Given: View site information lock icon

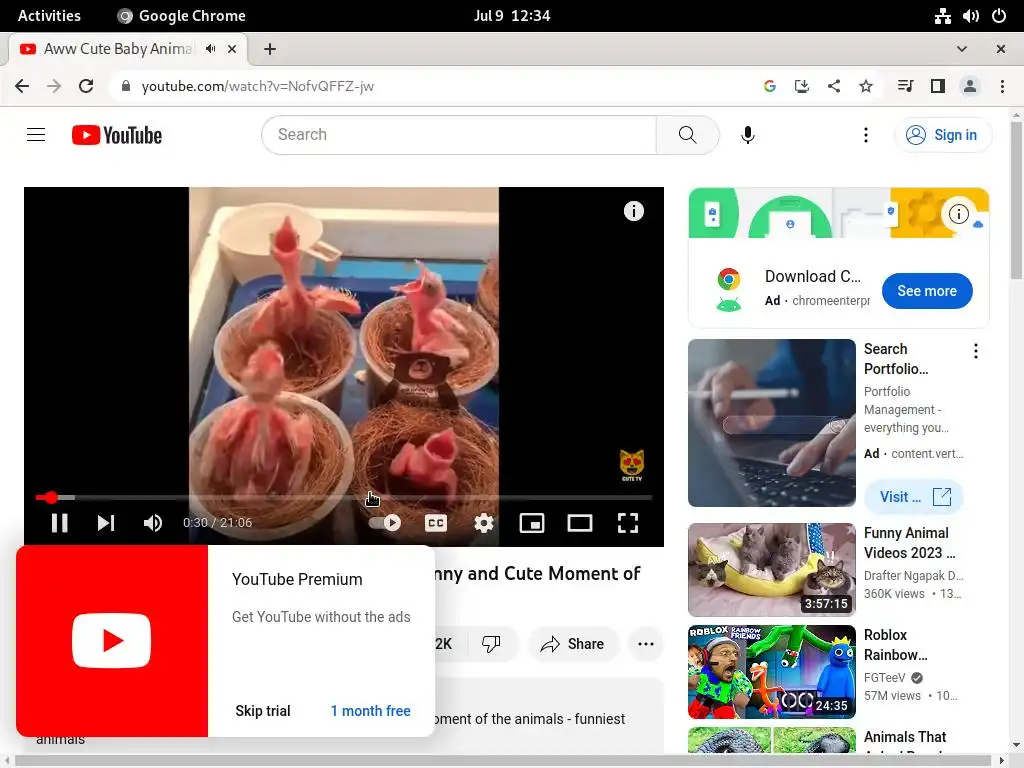Looking at the screenshot, I should pyautogui.click(x=126, y=86).
